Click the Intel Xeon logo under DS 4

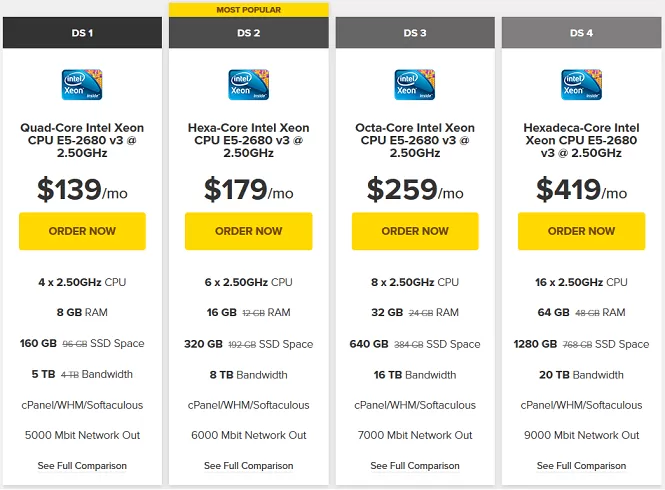pos(581,85)
